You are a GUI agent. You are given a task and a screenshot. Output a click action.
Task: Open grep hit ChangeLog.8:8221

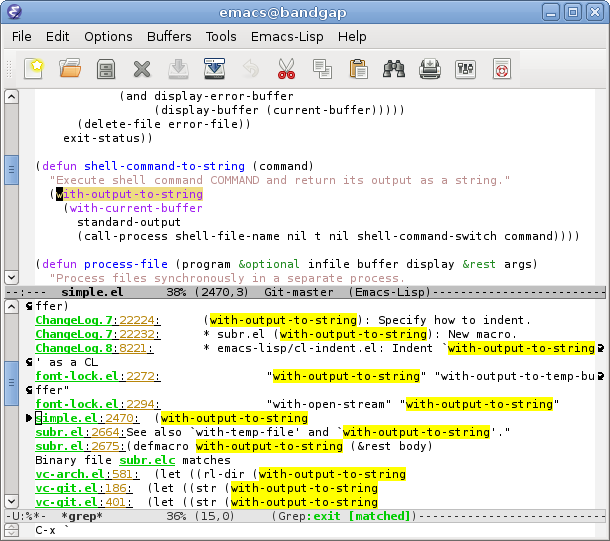pyautogui.click(x=94, y=348)
